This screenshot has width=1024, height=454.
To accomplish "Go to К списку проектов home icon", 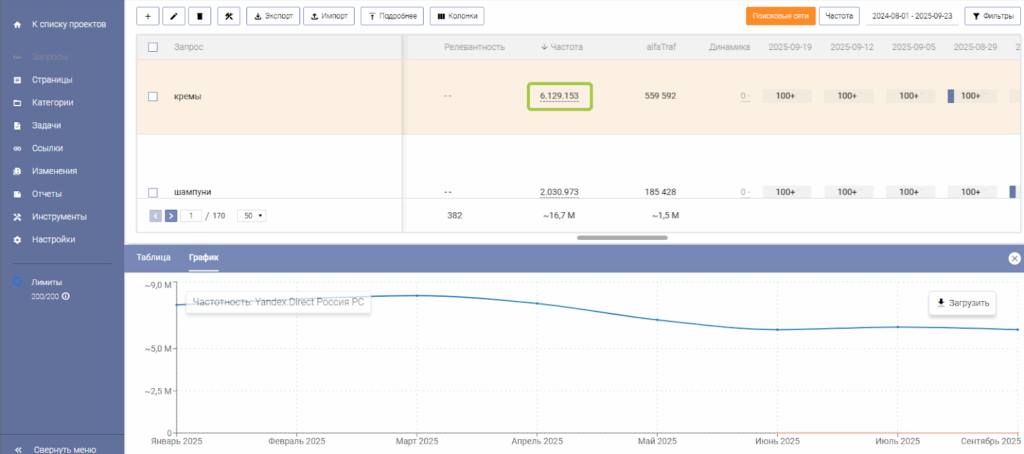I will point(17,23).
